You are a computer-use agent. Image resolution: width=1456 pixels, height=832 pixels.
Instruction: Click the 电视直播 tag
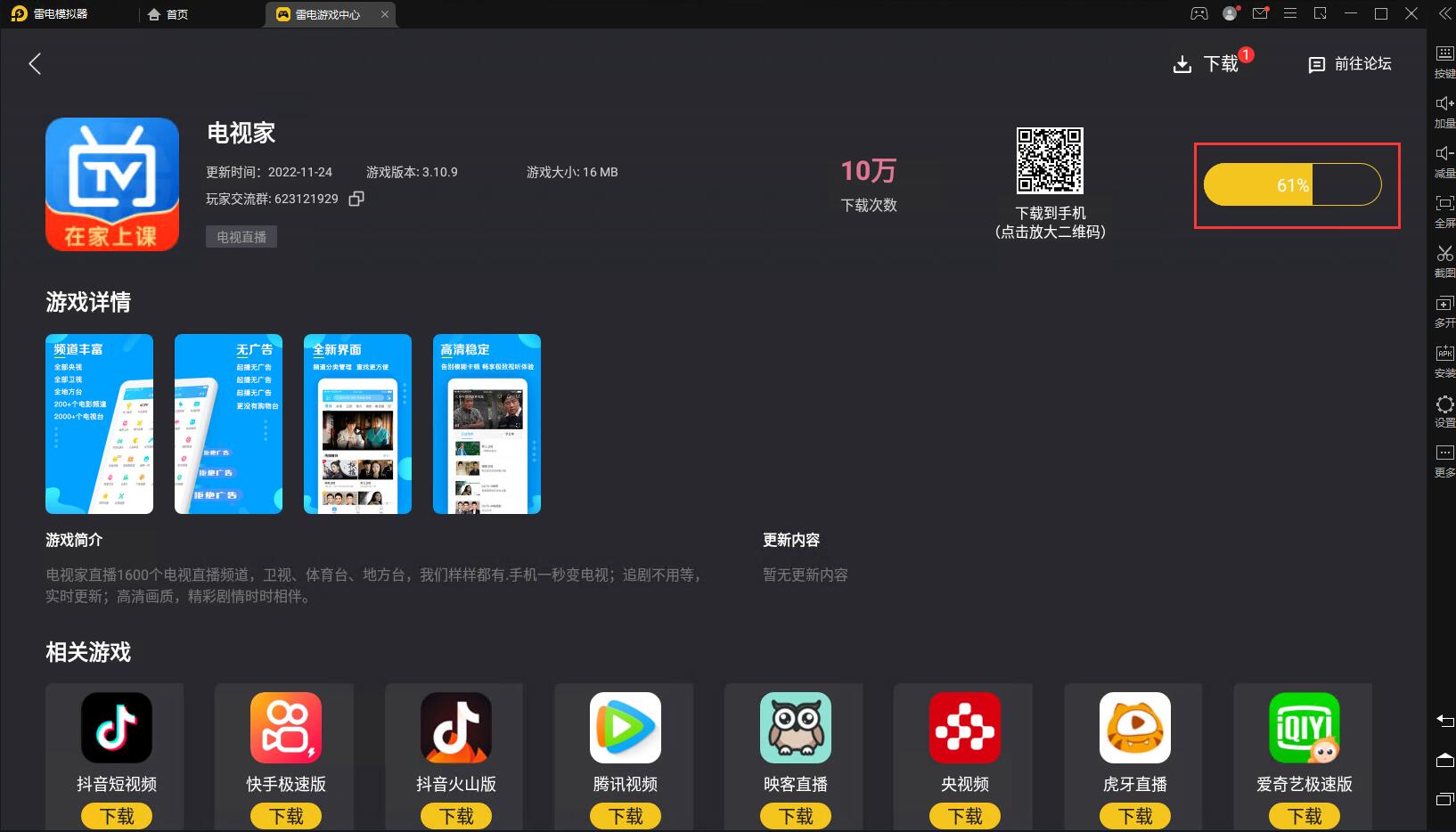241,237
